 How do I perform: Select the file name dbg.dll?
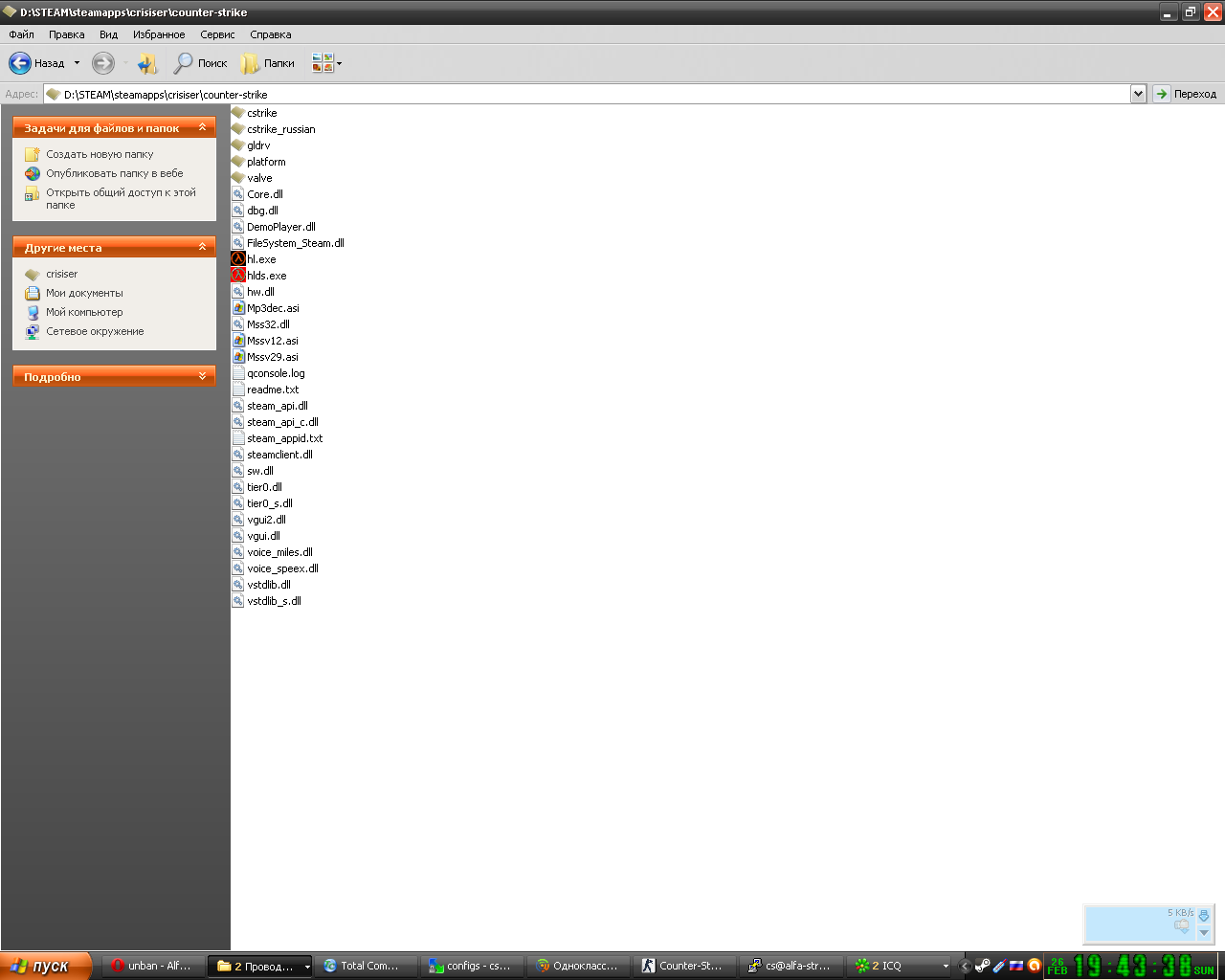262,211
